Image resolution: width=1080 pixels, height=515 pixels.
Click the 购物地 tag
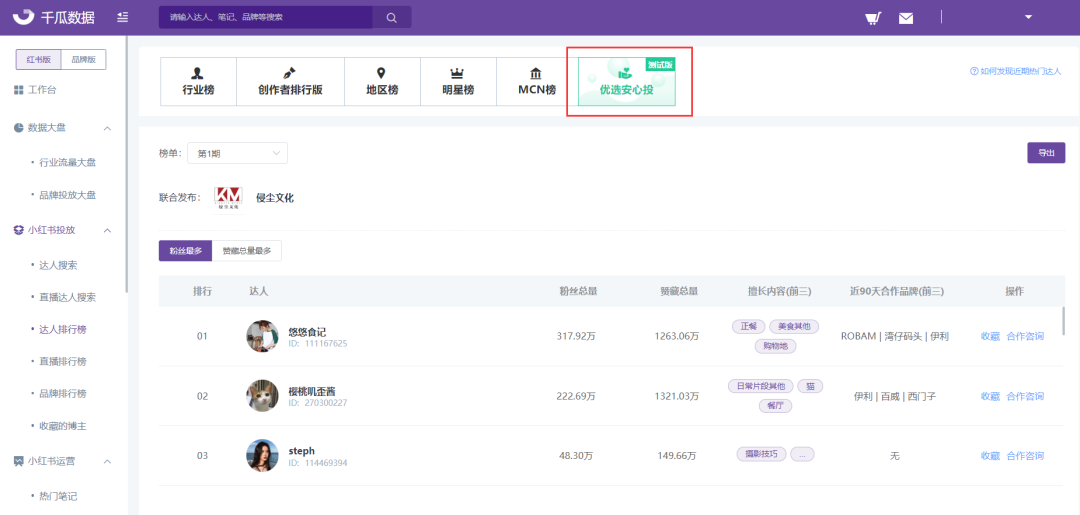[776, 346]
